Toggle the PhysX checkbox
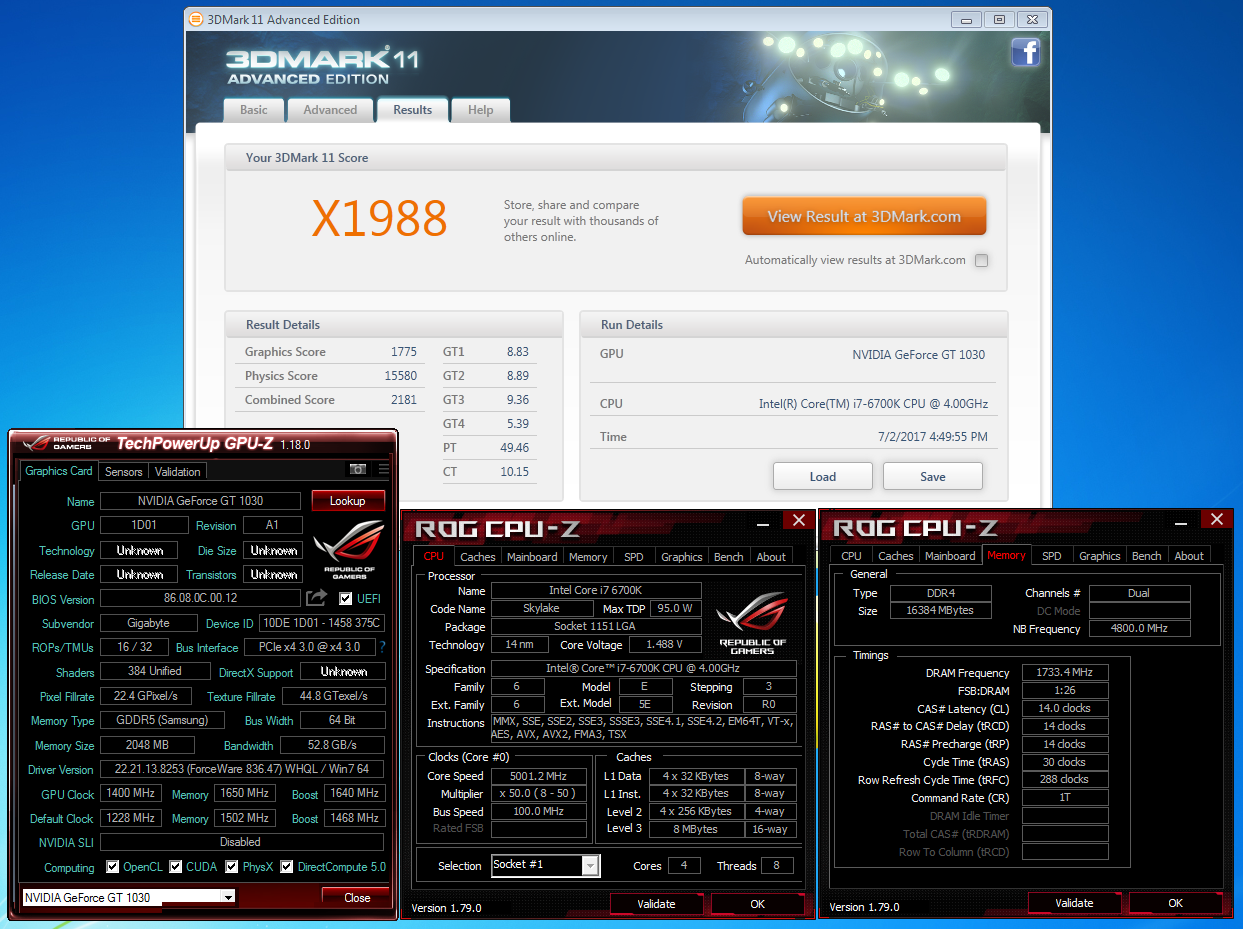This screenshot has width=1243, height=929. click(x=232, y=867)
